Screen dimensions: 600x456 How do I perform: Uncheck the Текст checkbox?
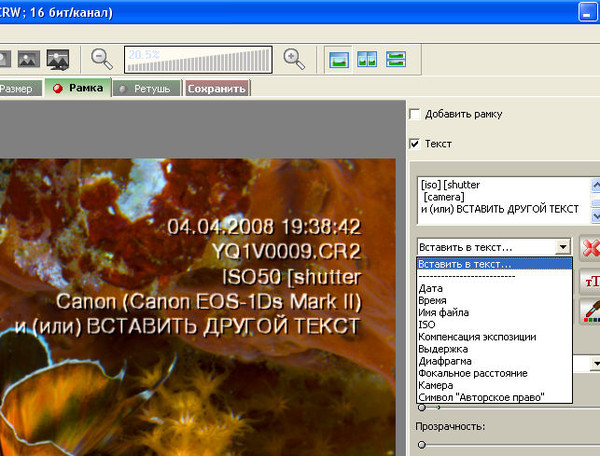(415, 144)
